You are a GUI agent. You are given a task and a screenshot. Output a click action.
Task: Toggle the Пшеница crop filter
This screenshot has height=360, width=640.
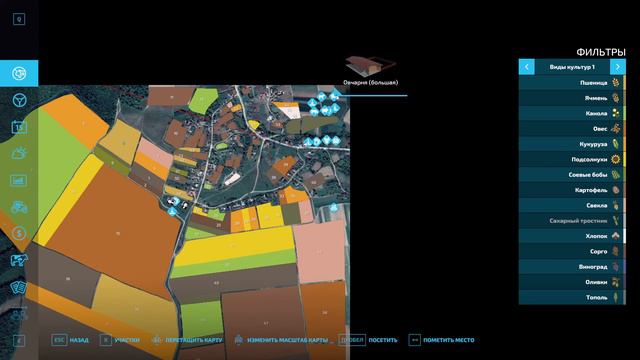coord(572,83)
